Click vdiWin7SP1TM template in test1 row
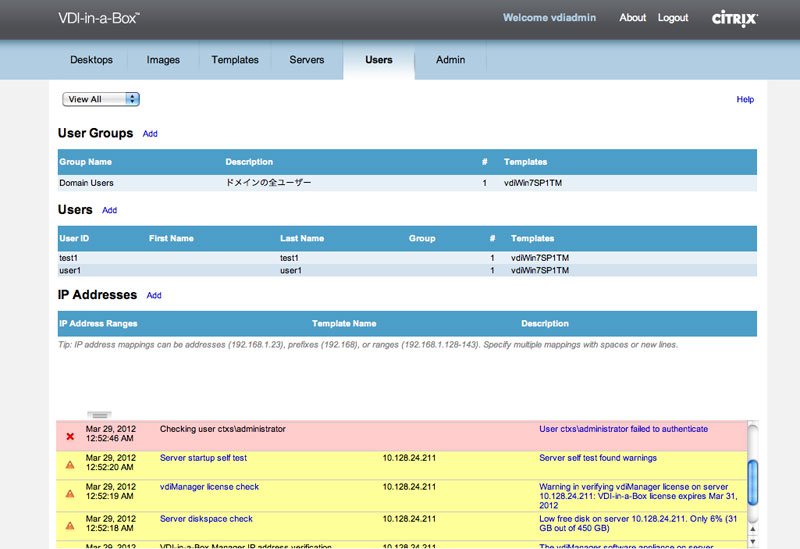Screen dimensions: 800x549 coord(540,258)
